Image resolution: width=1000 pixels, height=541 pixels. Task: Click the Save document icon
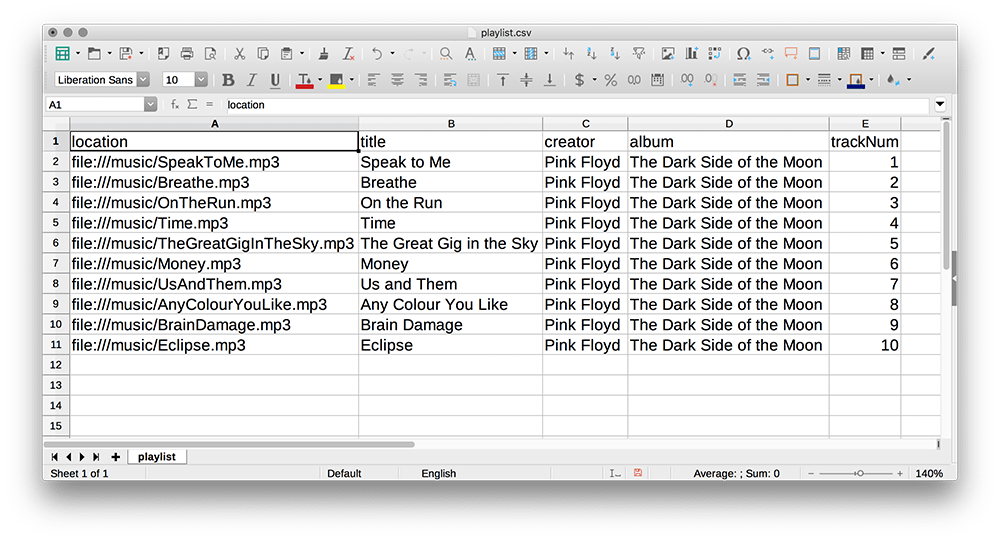click(x=126, y=54)
